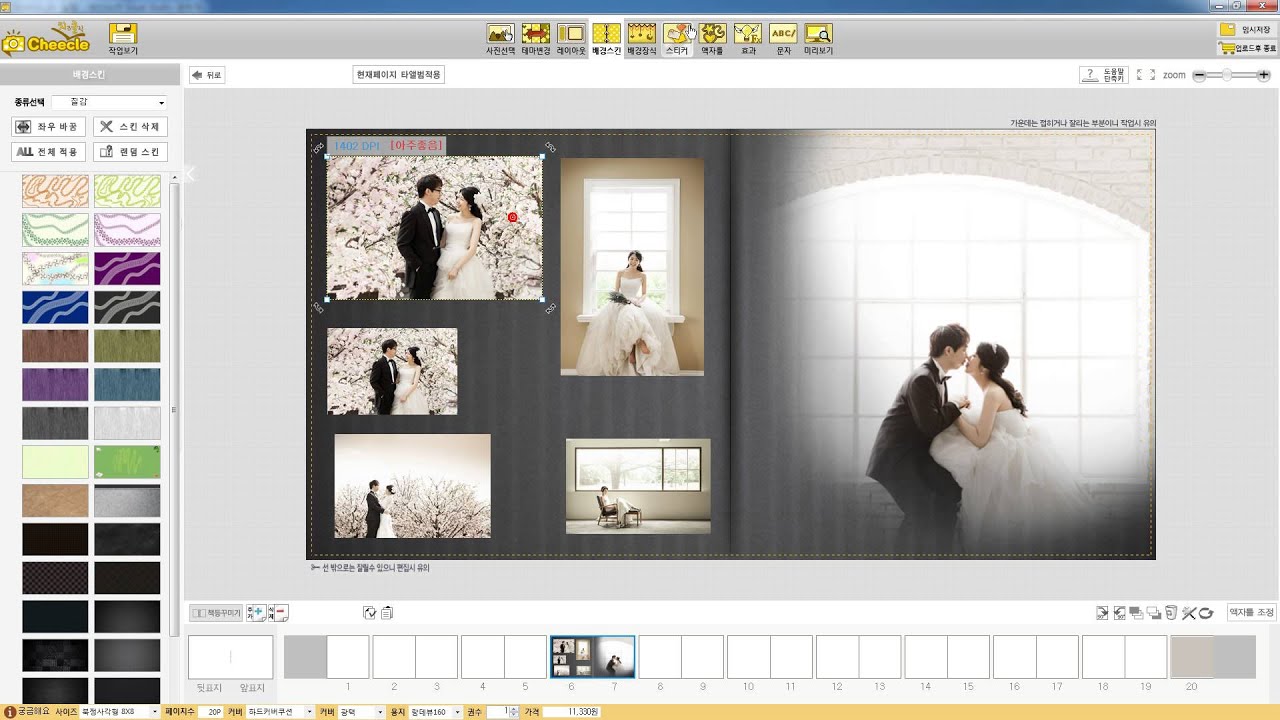Click the rotate refresh arrow icon
The width and height of the screenshot is (1280, 720).
pyautogui.click(x=1206, y=612)
